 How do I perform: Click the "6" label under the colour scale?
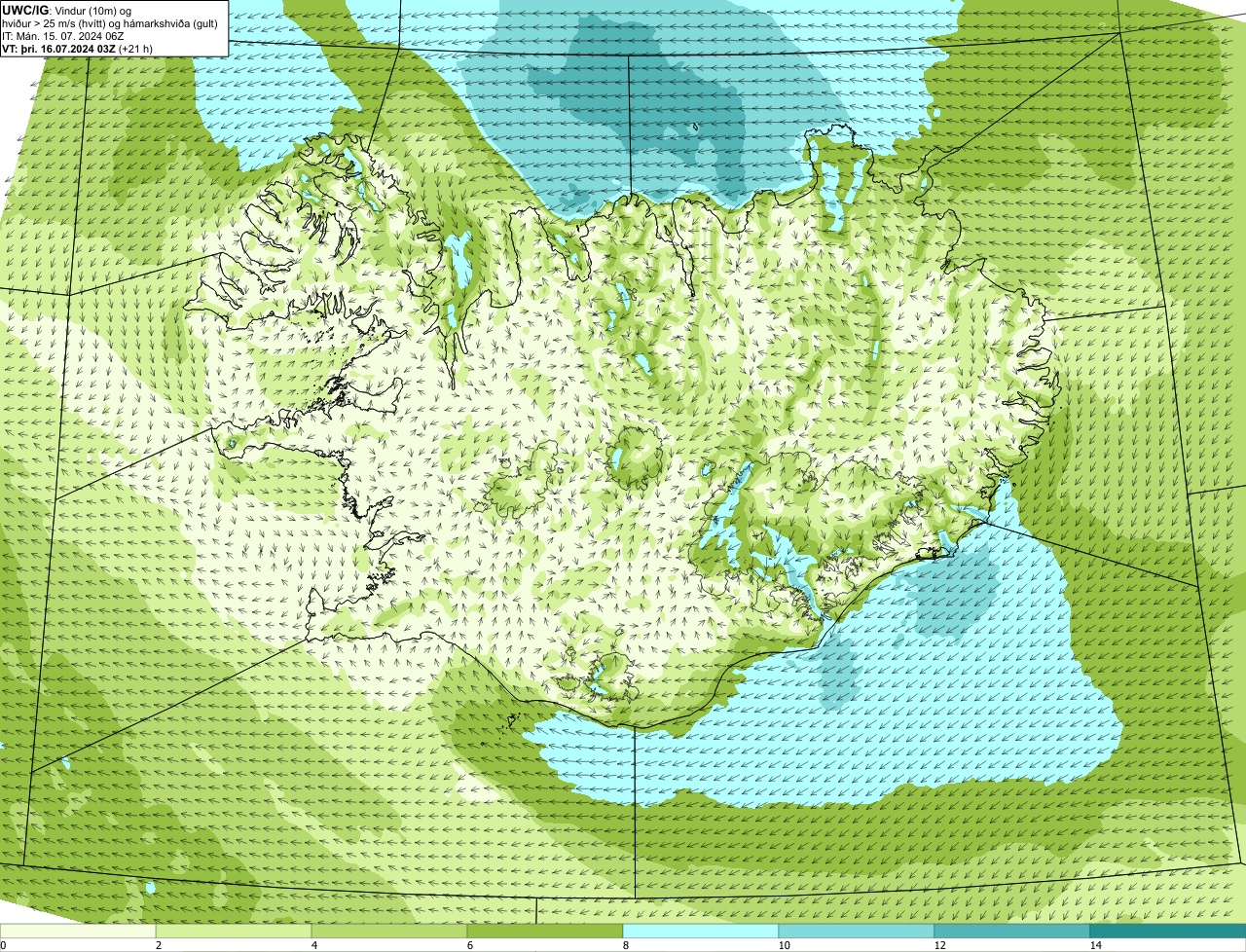pyautogui.click(x=469, y=945)
